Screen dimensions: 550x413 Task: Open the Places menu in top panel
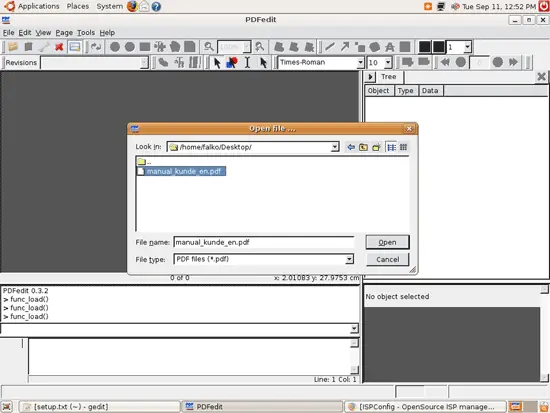click(78, 6)
